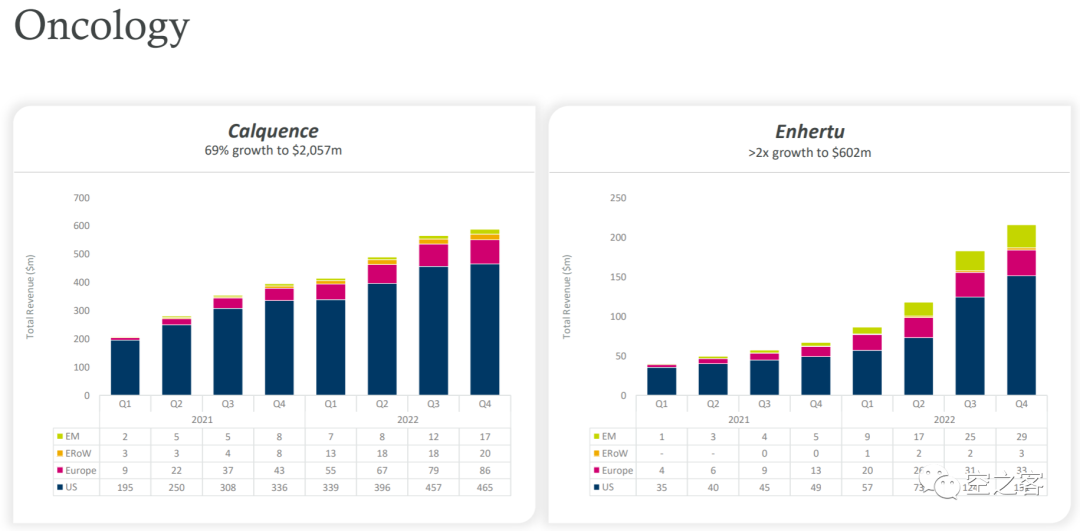Screen dimensions: 1080x531
Task: Click the EM legend swatch in the Enhertu table
Action: tap(596, 437)
